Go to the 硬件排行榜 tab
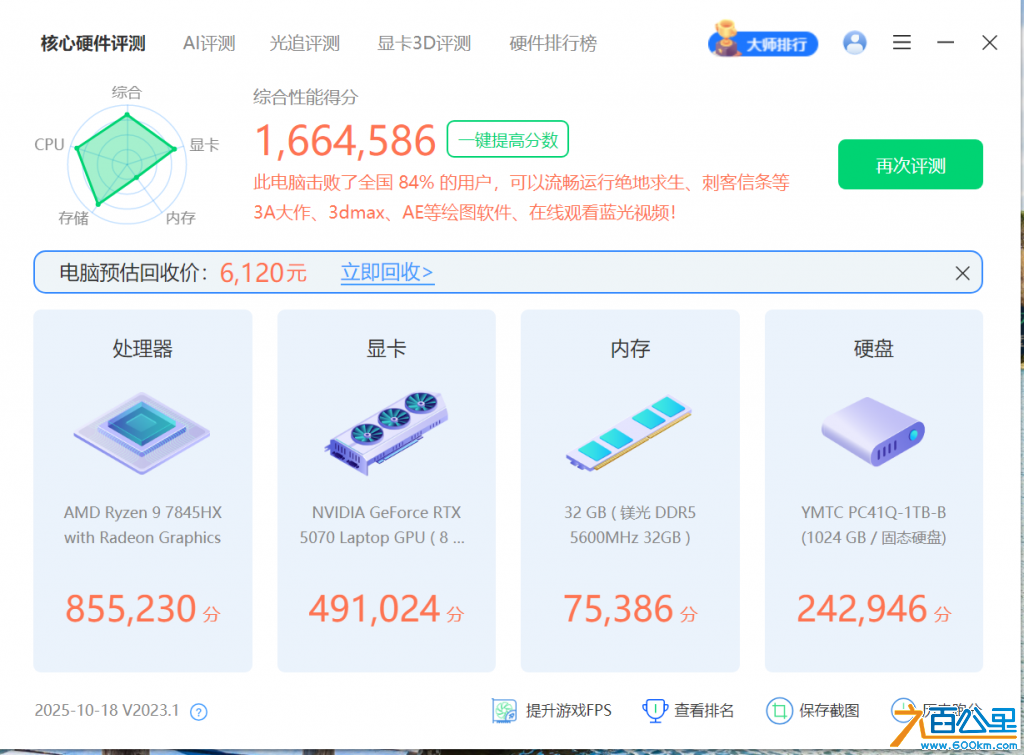The width and height of the screenshot is (1024, 755). (553, 44)
